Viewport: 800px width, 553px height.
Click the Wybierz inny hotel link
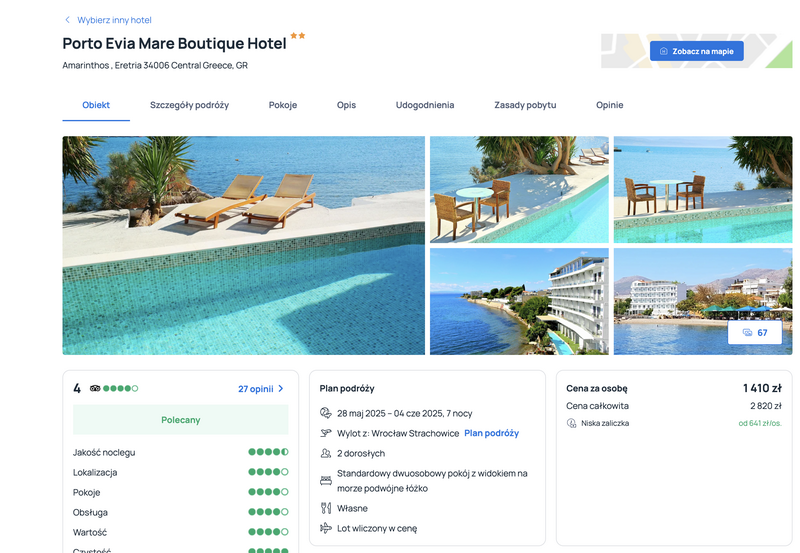(114, 20)
